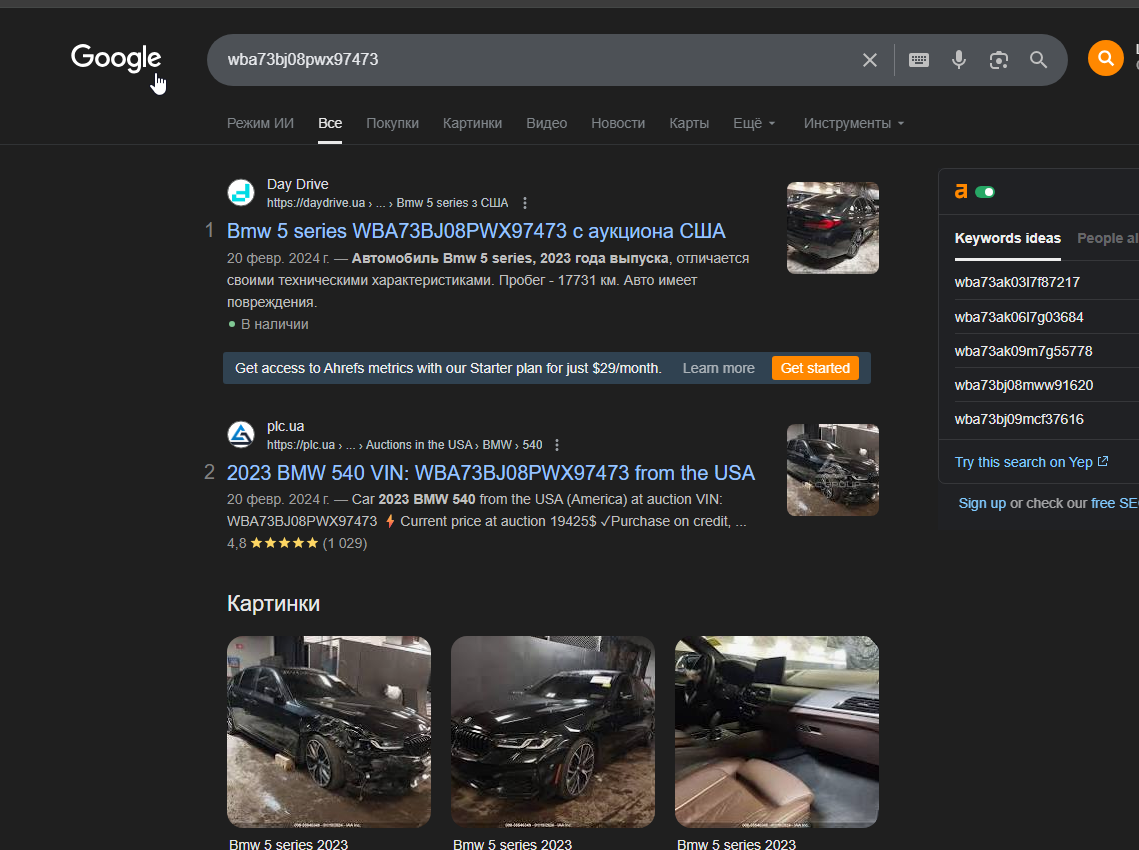The image size is (1139, 850).
Task: Click keyword wba73bj09mcf37616
Action: (1018, 420)
